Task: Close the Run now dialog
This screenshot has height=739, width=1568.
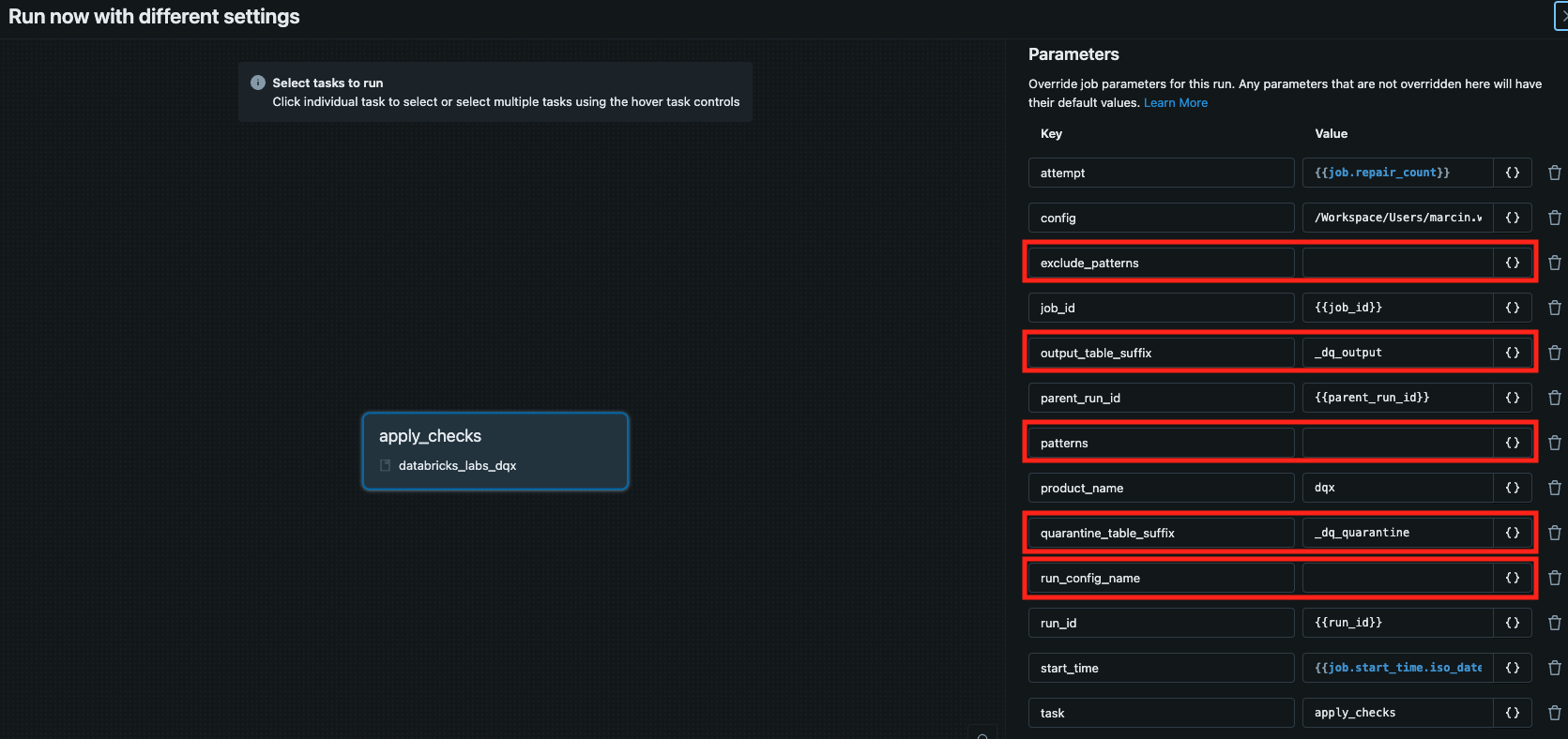Action: tap(1561, 16)
